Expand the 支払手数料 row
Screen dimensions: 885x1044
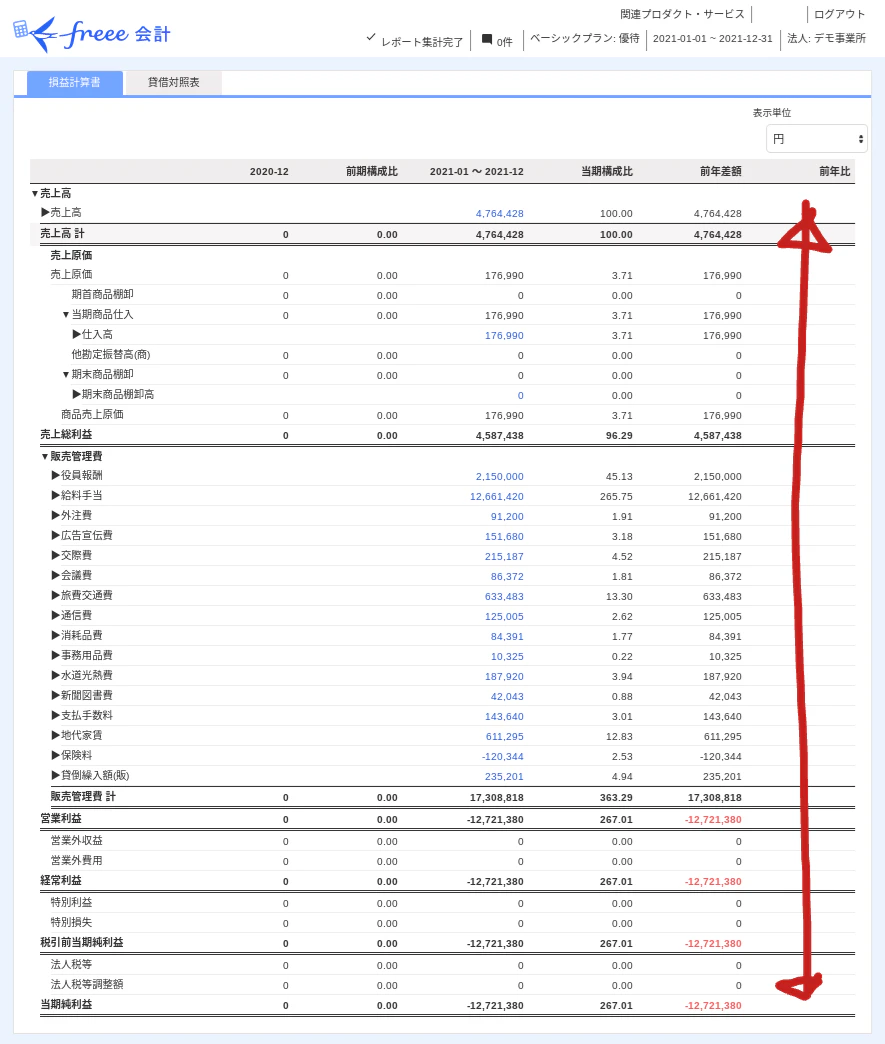(x=56, y=715)
